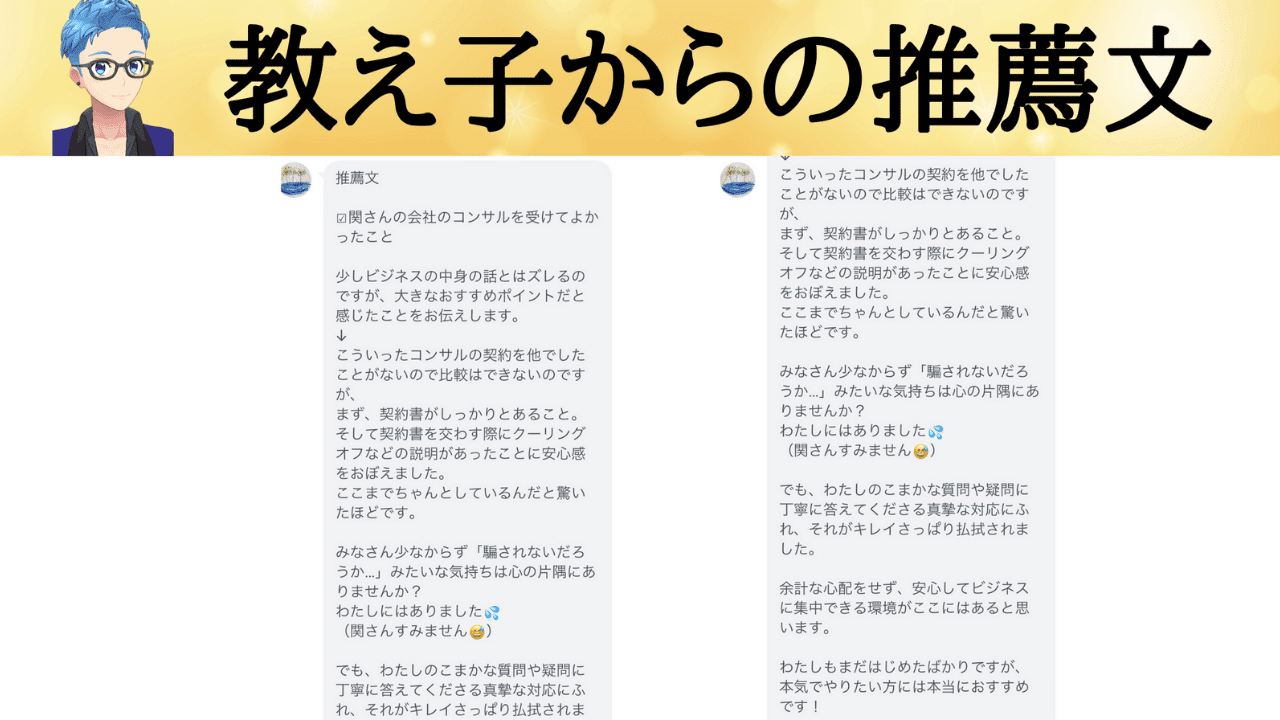This screenshot has height=720, width=1280.
Task: Click the sweat-drops emoji in the left bubble
Action: tap(491, 612)
